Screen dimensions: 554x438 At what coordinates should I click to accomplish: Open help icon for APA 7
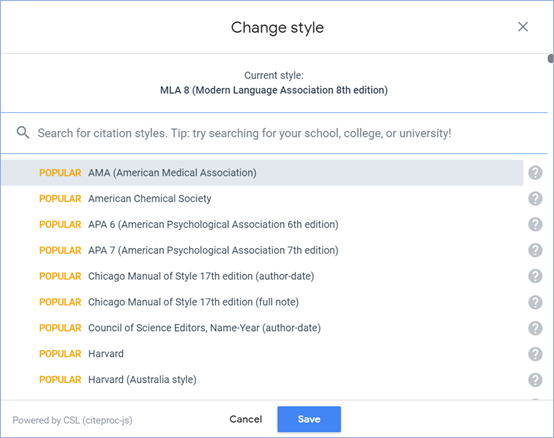(x=535, y=250)
